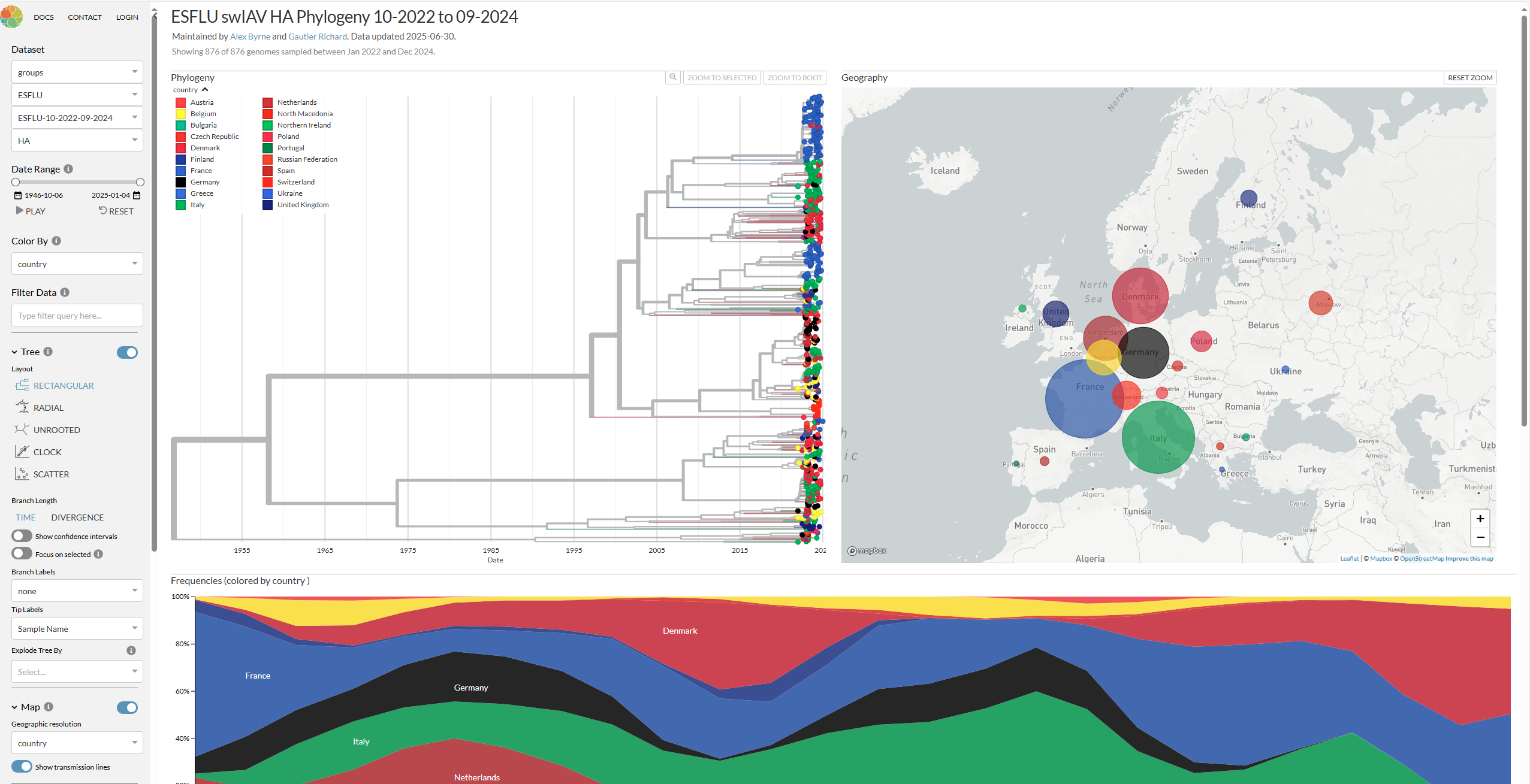The height and width of the screenshot is (784, 1530).
Task: Click the Date Range info icon
Action: coord(68,169)
